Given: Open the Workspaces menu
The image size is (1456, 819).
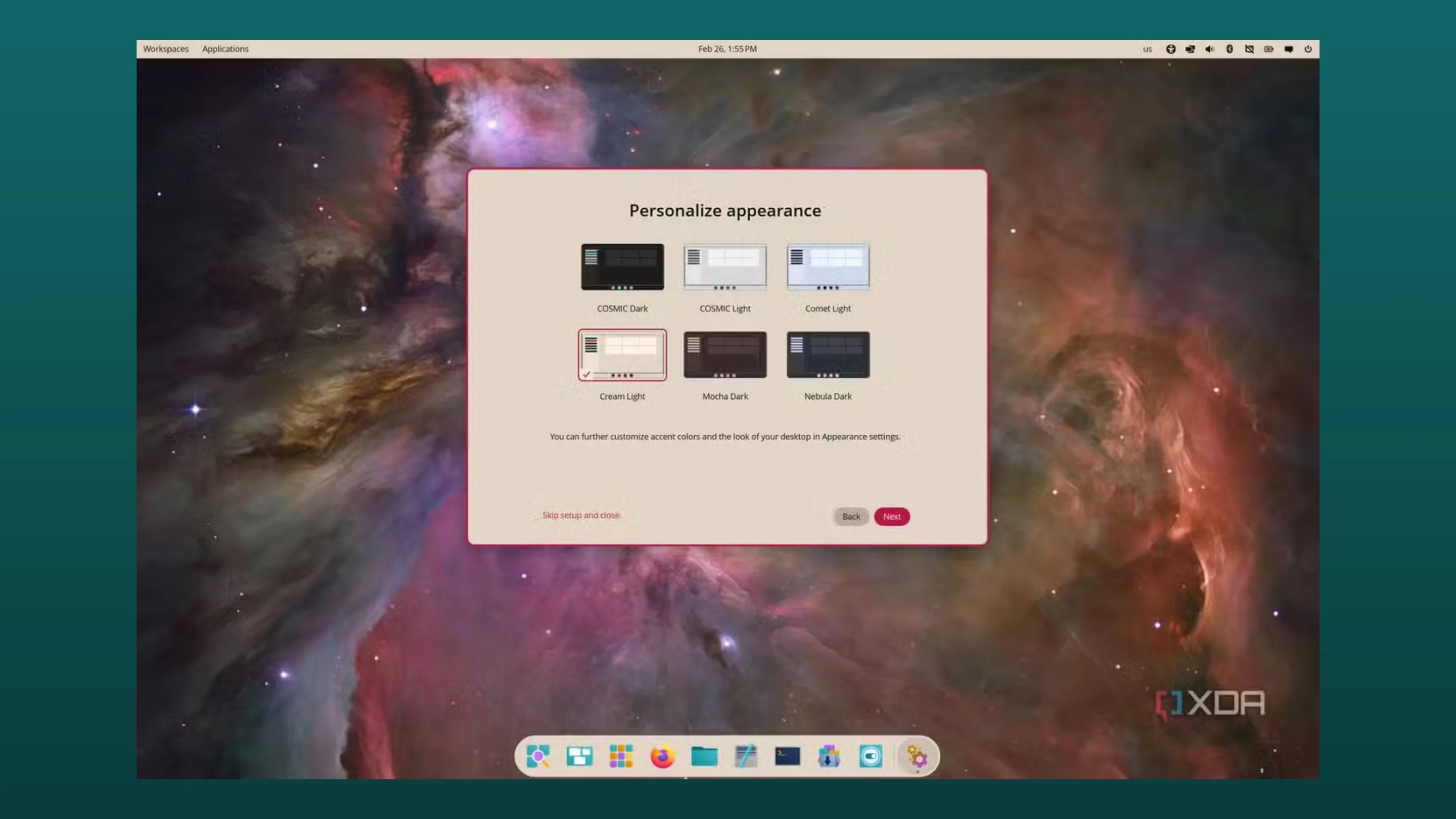Looking at the screenshot, I should point(166,49).
